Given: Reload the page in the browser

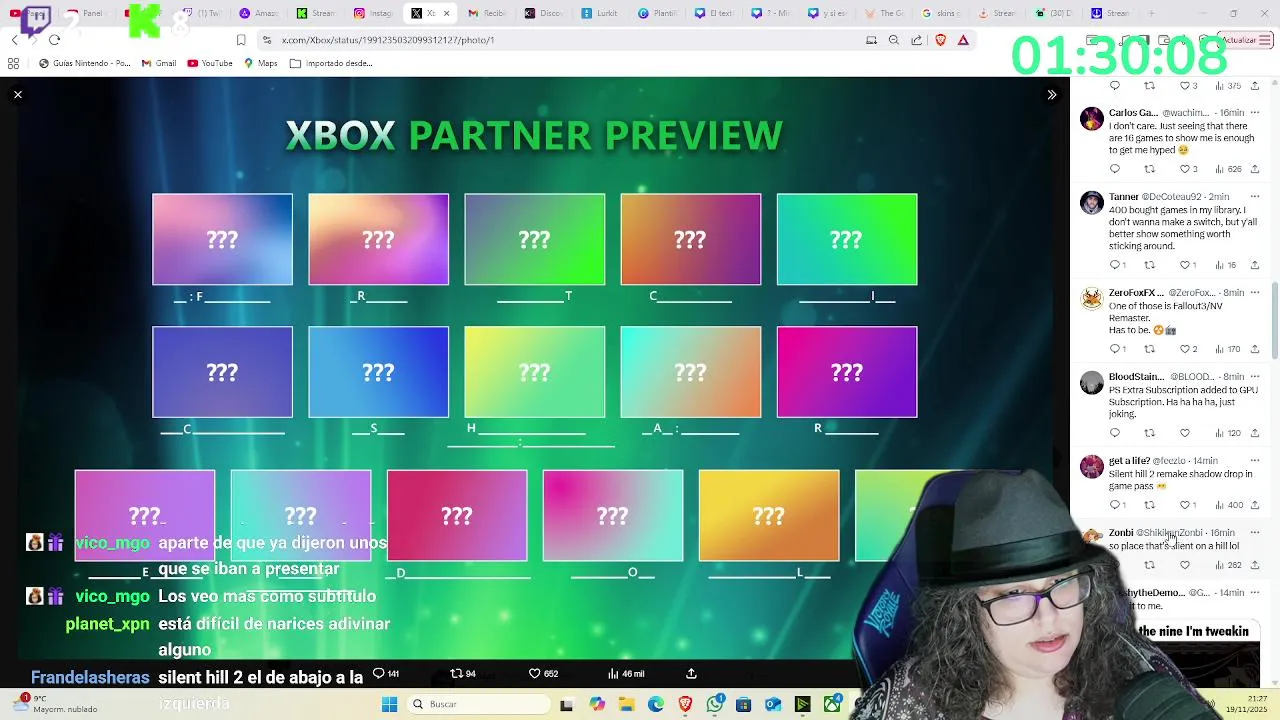Looking at the screenshot, I should (x=54, y=40).
